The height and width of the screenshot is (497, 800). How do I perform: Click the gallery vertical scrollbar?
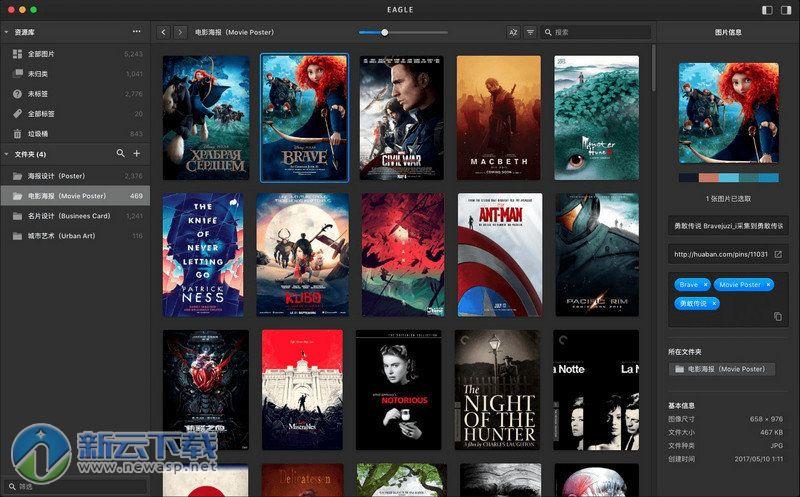(x=654, y=69)
